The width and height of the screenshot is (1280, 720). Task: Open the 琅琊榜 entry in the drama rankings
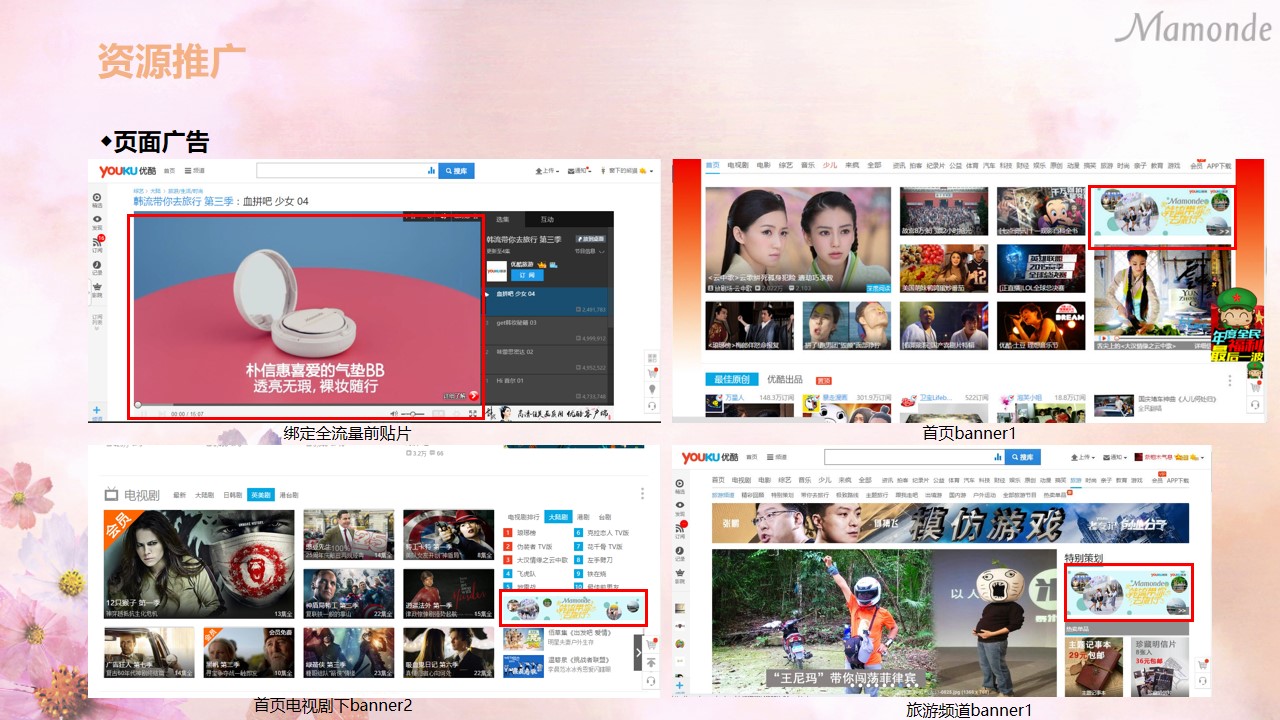click(x=527, y=533)
